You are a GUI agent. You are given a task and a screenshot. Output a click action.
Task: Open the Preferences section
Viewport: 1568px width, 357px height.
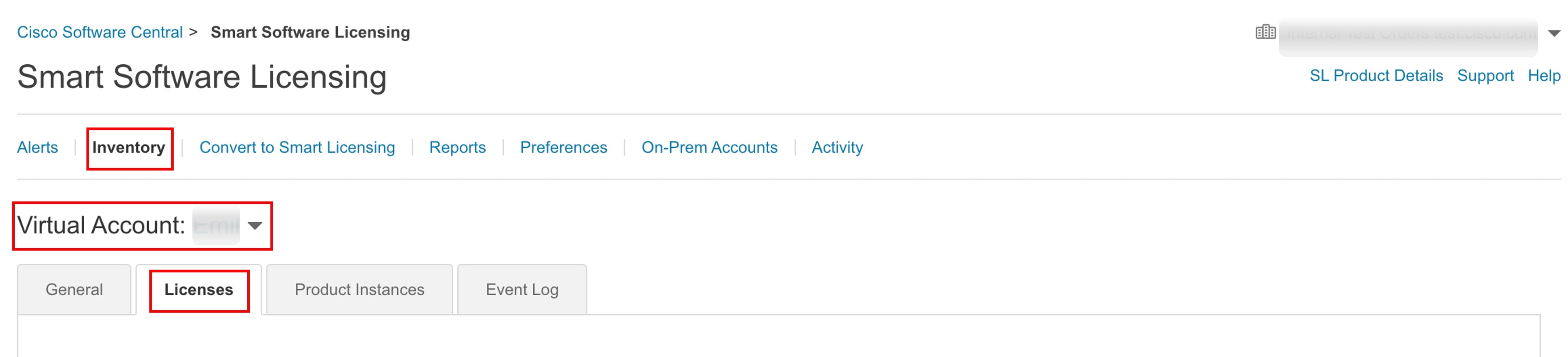(x=563, y=148)
